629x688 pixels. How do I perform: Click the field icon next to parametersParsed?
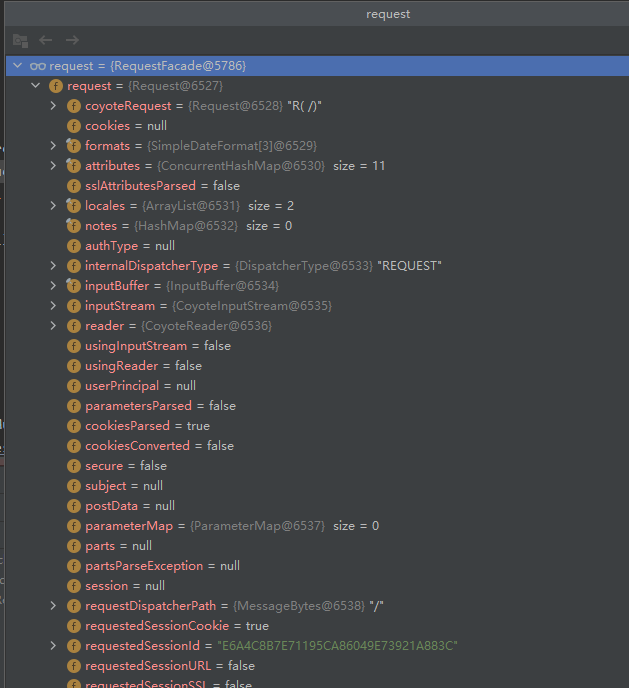tap(74, 406)
